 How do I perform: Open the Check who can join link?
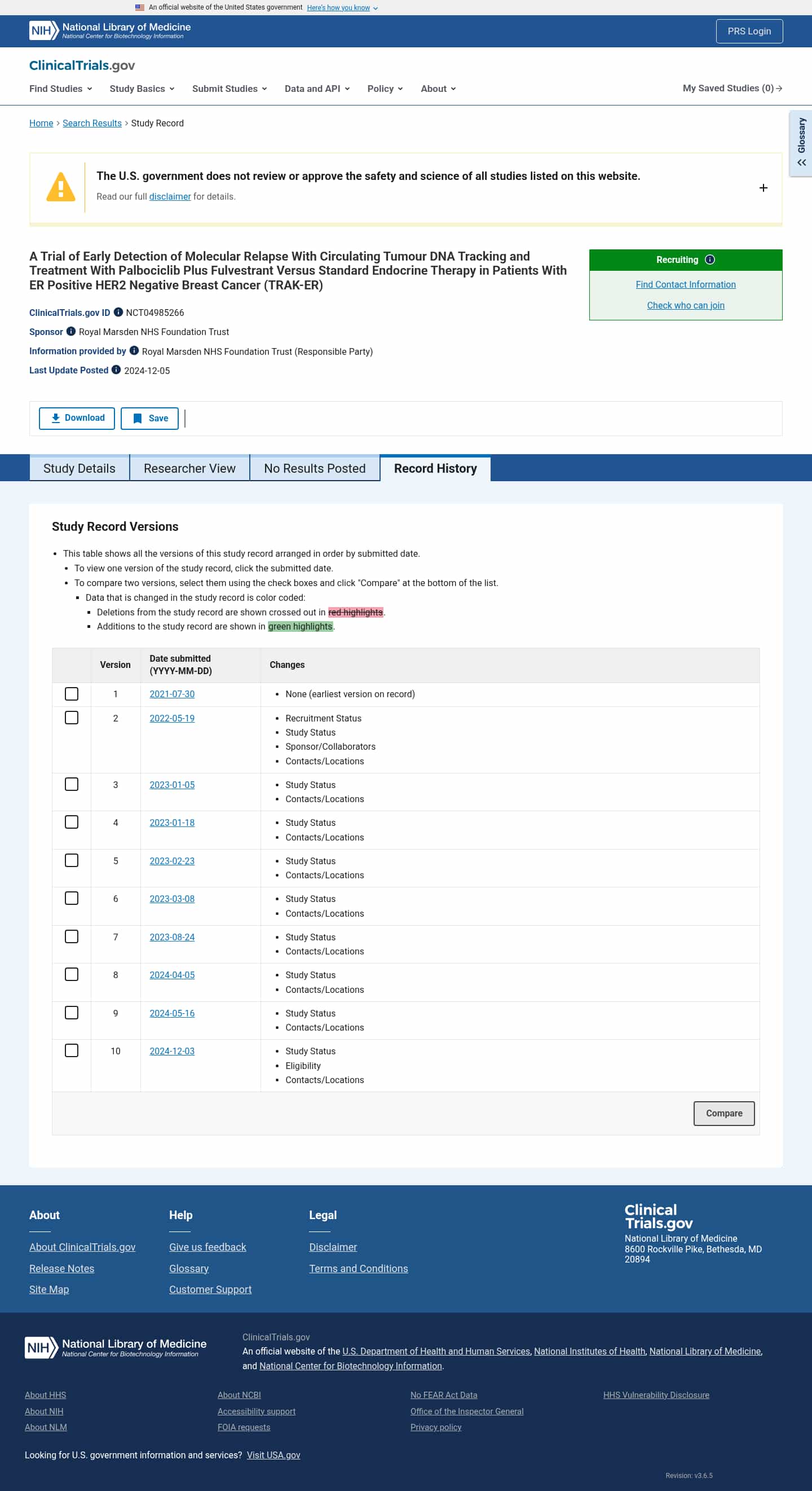pyautogui.click(x=686, y=305)
